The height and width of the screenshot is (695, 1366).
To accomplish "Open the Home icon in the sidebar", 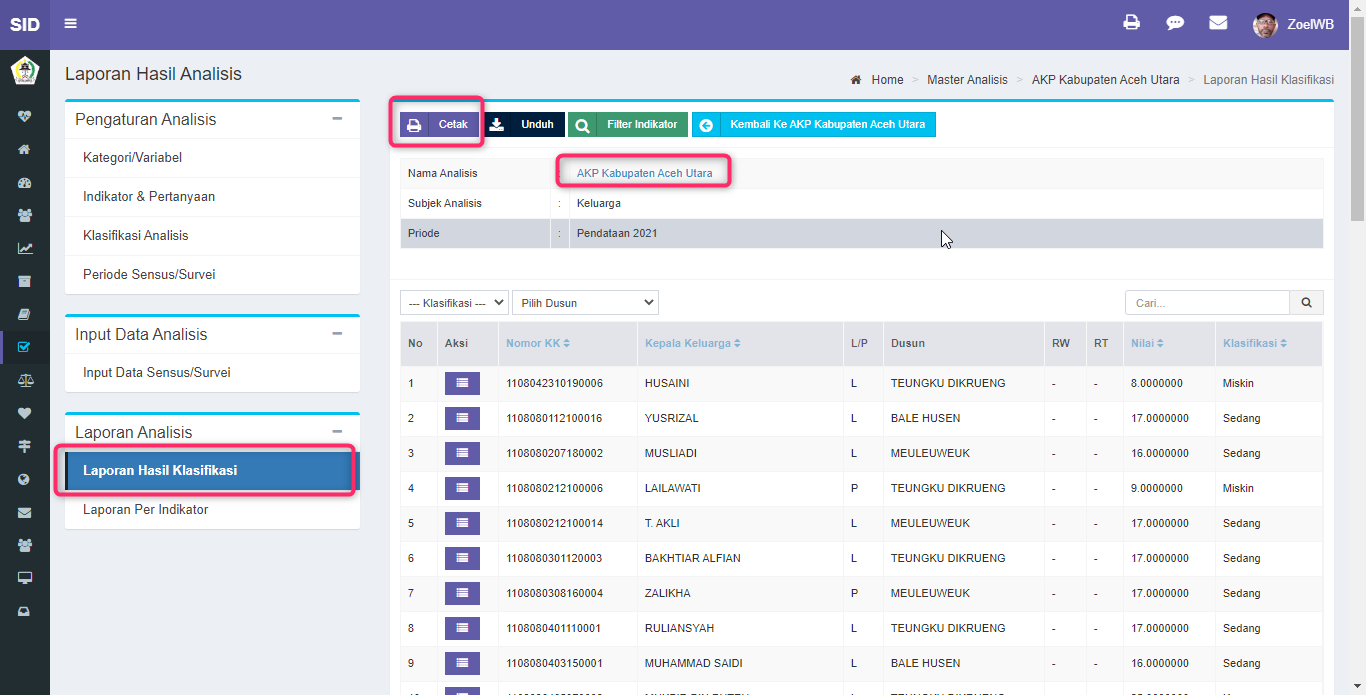I will coord(25,147).
